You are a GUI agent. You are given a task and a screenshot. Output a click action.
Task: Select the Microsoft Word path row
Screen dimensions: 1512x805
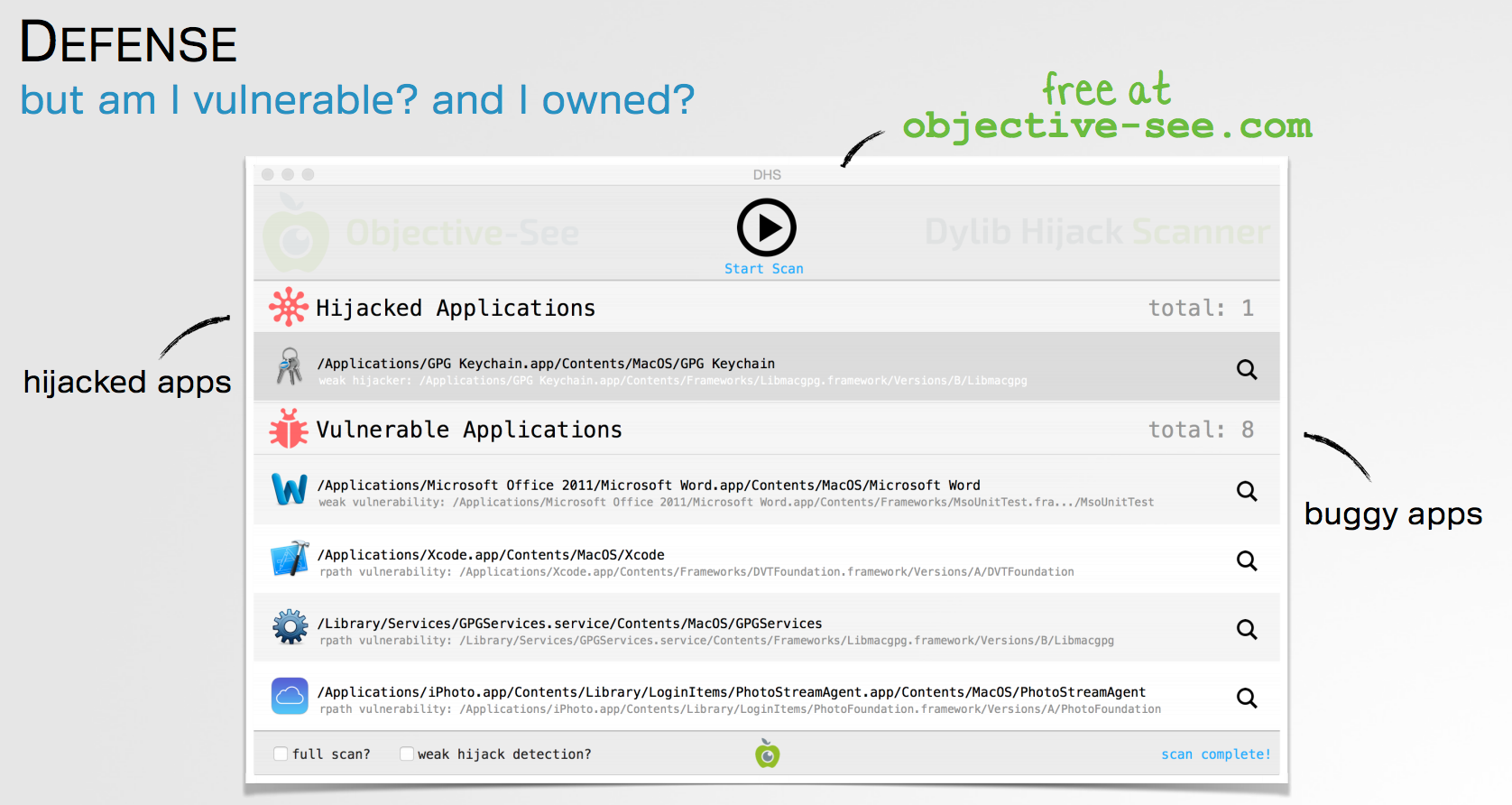click(767, 490)
